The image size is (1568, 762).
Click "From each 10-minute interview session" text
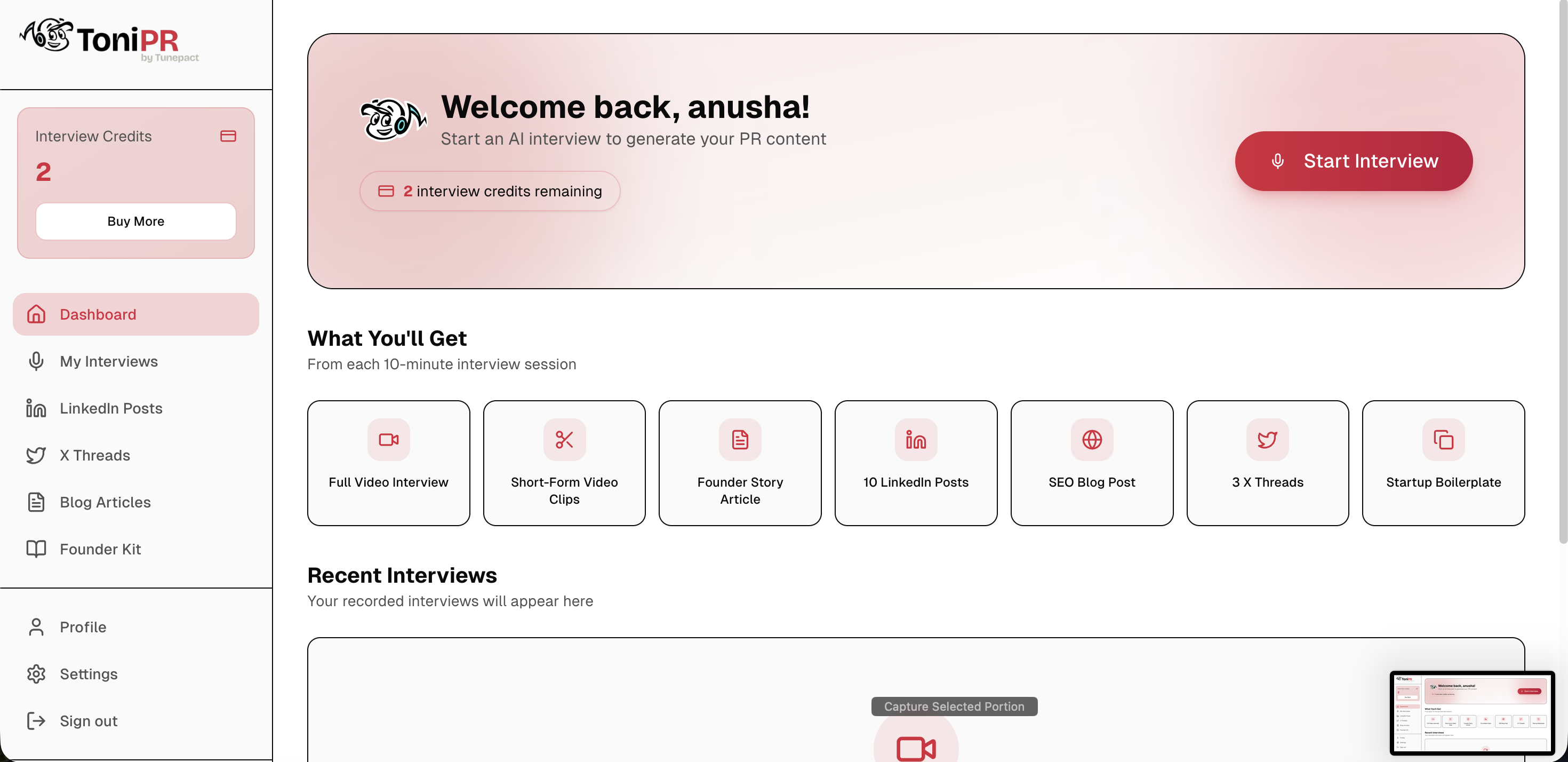(x=441, y=364)
